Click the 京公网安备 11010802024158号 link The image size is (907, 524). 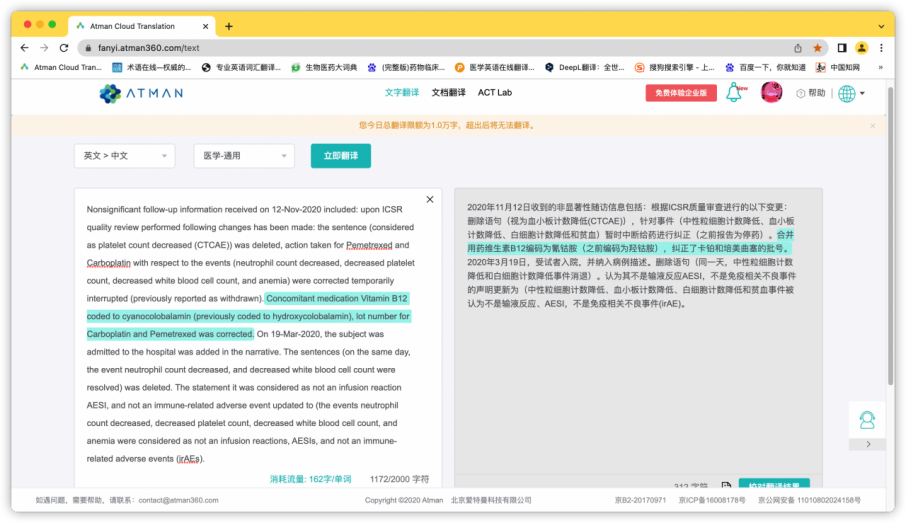809,500
